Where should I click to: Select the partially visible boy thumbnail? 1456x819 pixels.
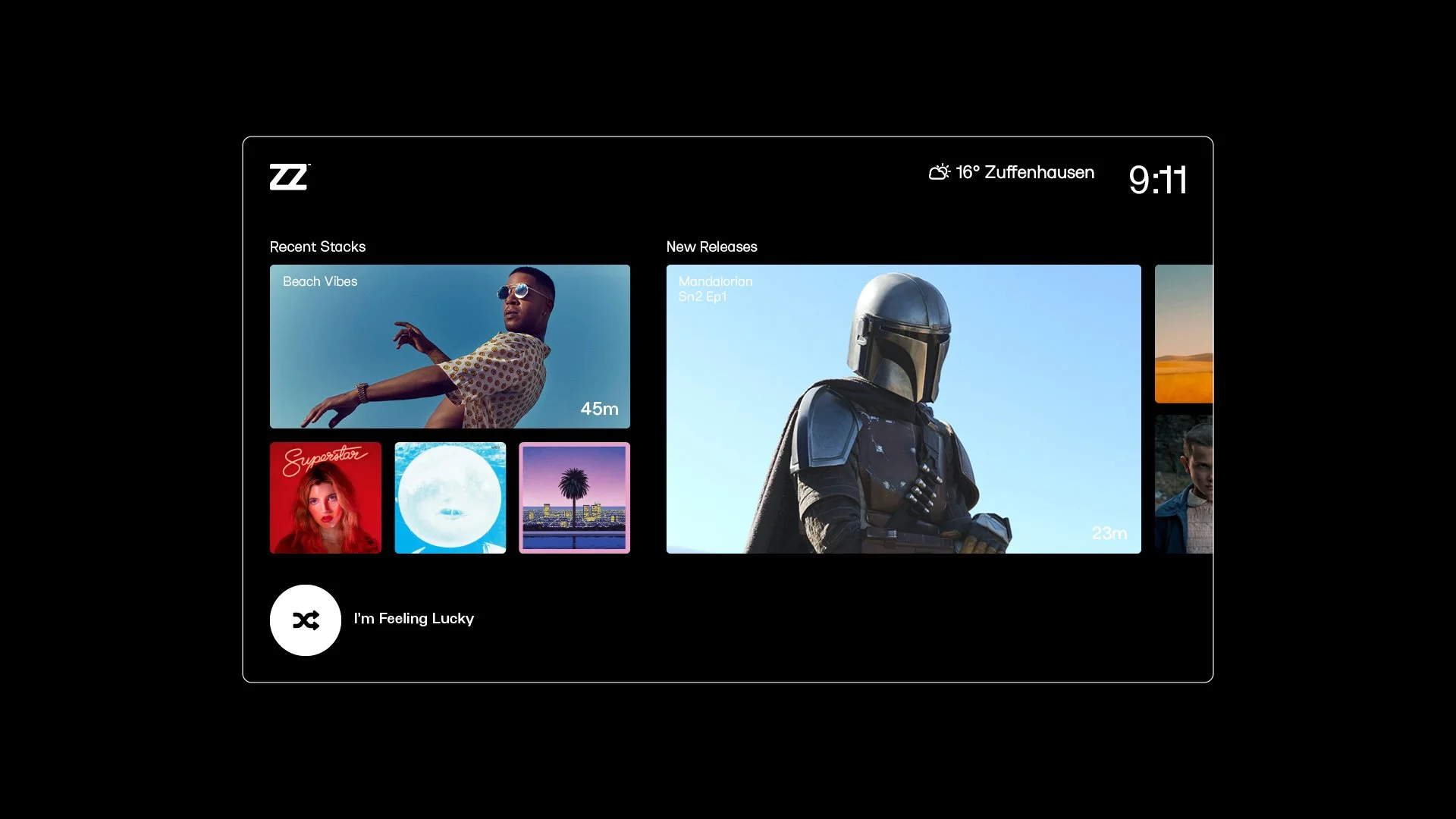[x=1184, y=484]
